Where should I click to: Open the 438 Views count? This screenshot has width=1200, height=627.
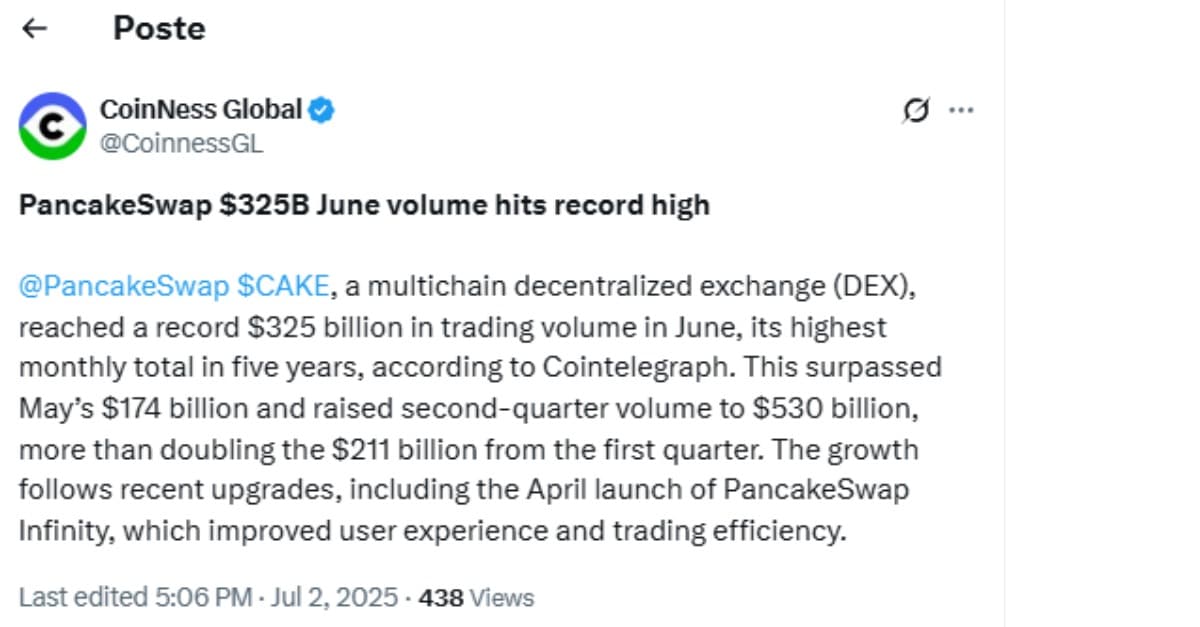pos(476,598)
